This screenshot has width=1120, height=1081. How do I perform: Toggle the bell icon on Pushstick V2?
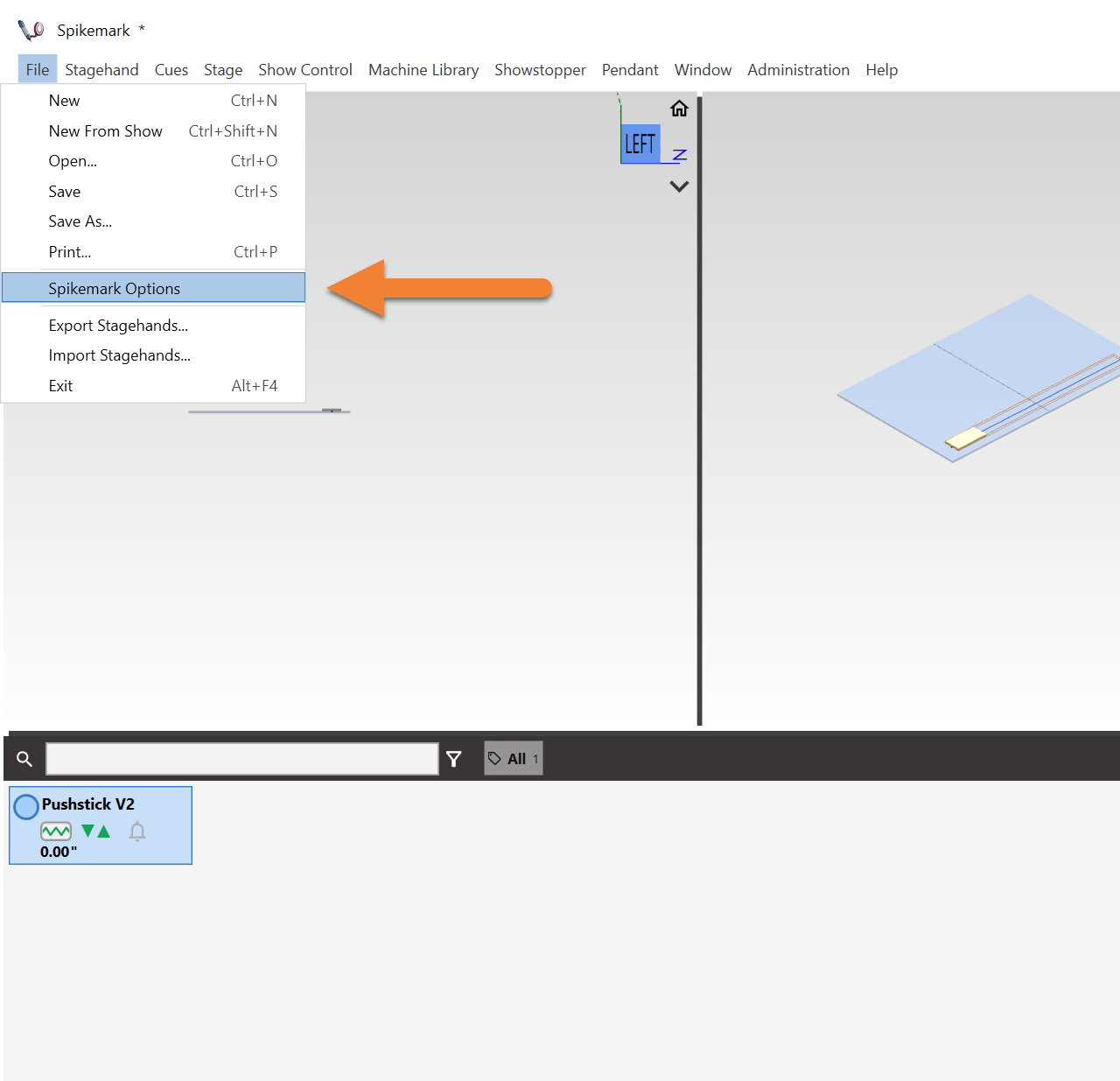click(137, 832)
